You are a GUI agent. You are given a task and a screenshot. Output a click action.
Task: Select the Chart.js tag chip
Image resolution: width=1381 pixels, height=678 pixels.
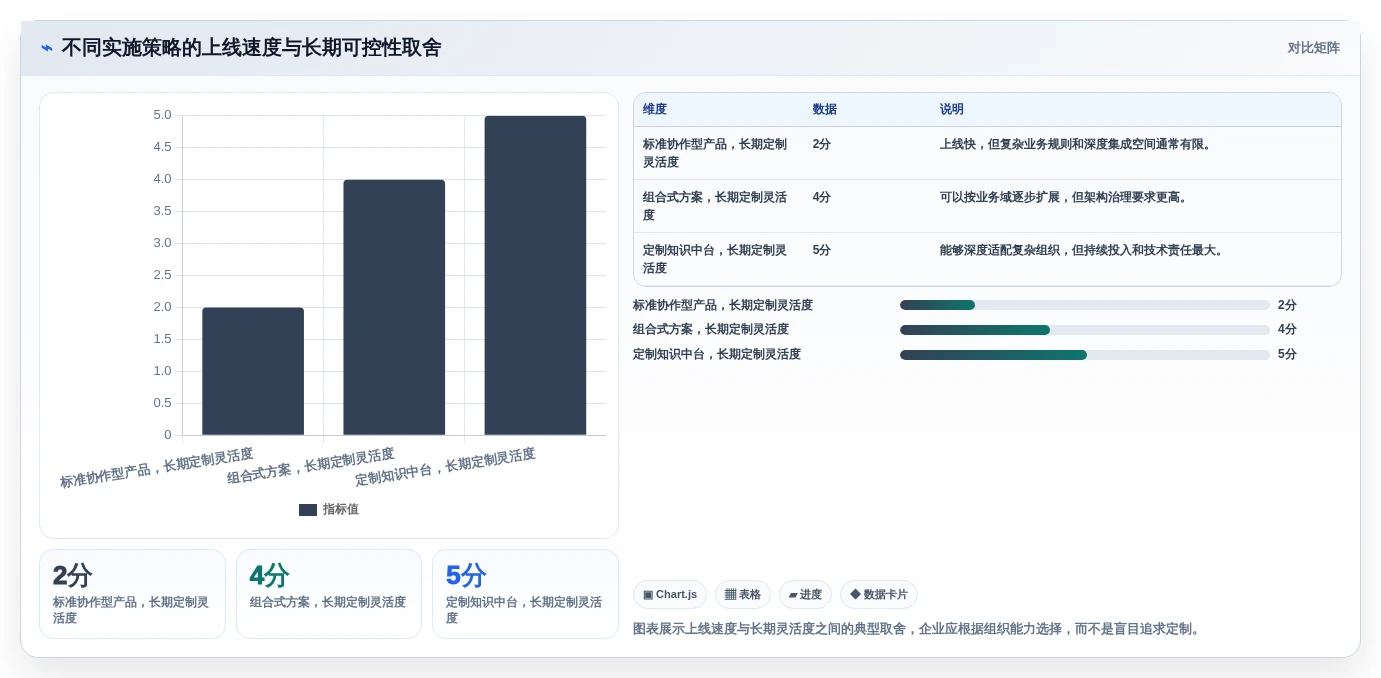(670, 595)
